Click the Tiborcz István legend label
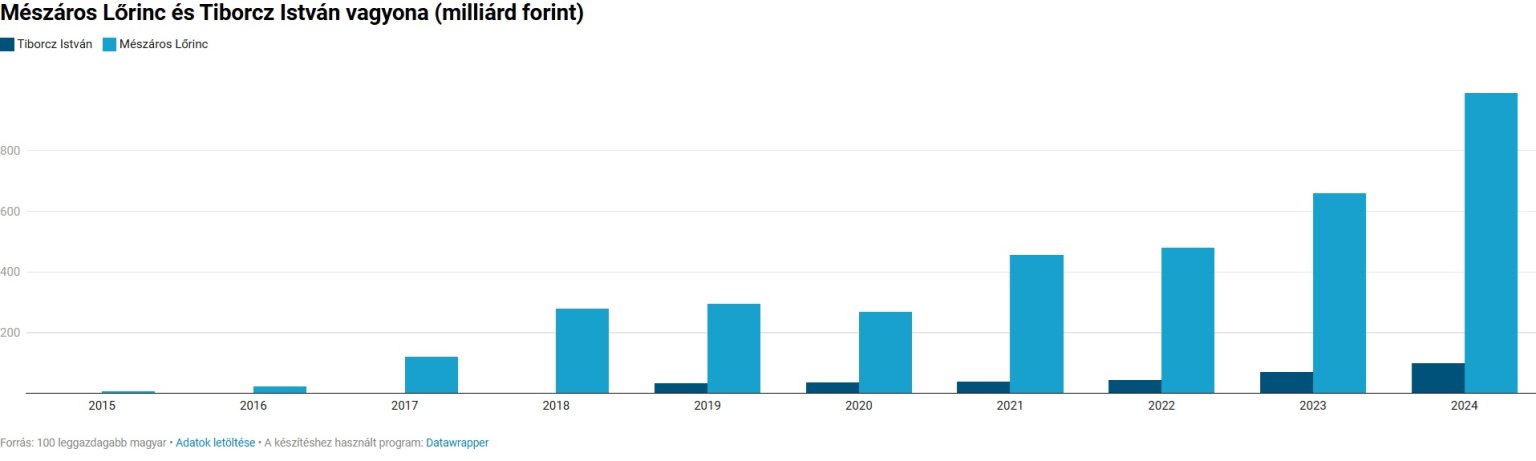This screenshot has height=461, width=1536. [55, 44]
